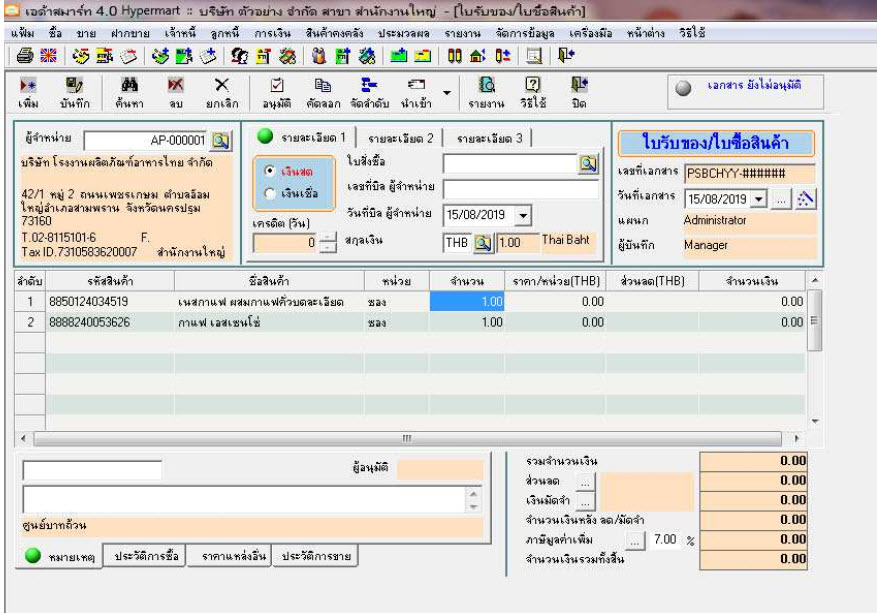Open the แฟ้ม (File) menu
This screenshot has height=614, width=877.
coord(23,34)
